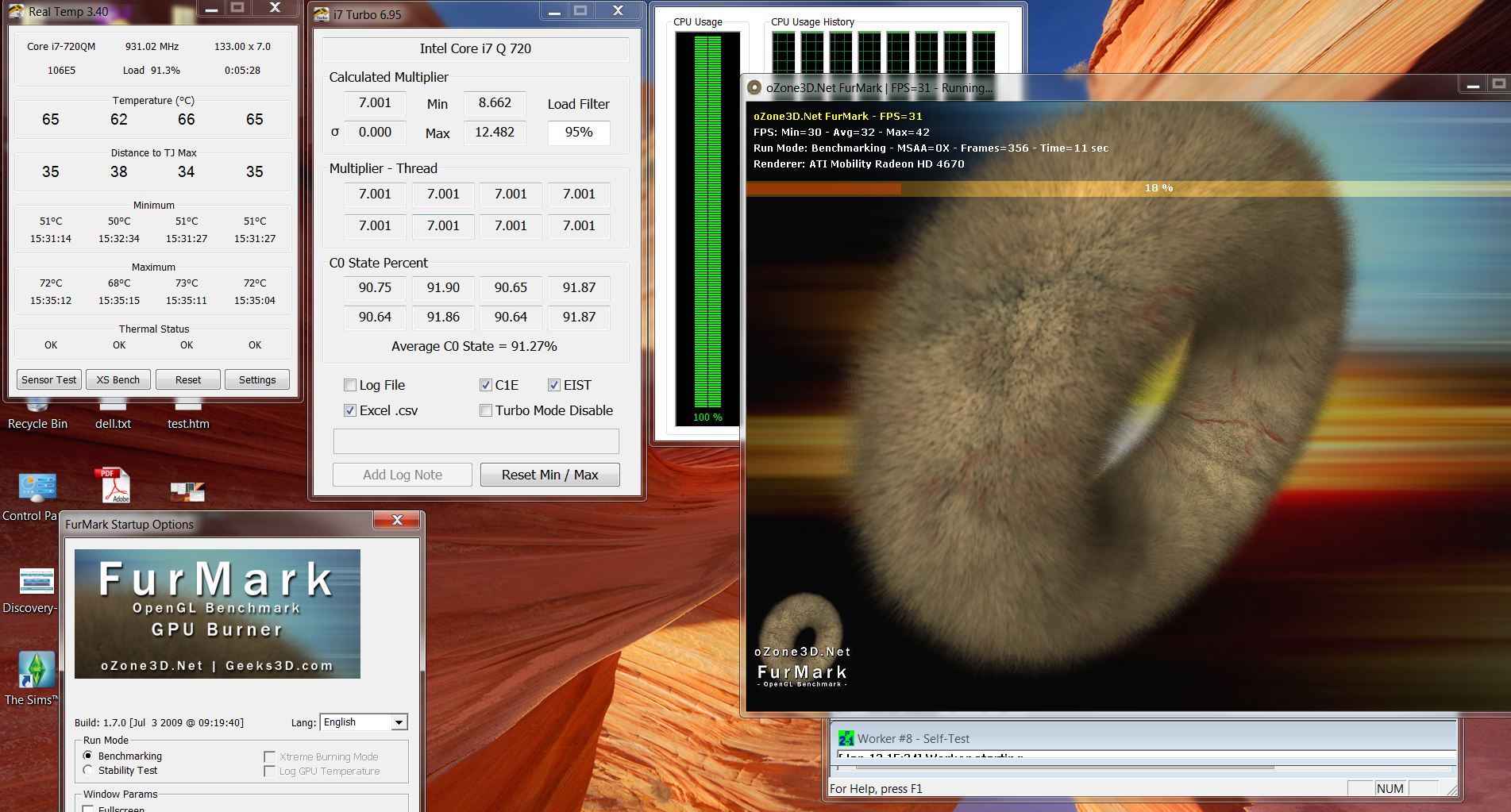Click the 'Core i7-720QM' text in Real Temp
This screenshot has width=1511, height=812.
[61, 47]
